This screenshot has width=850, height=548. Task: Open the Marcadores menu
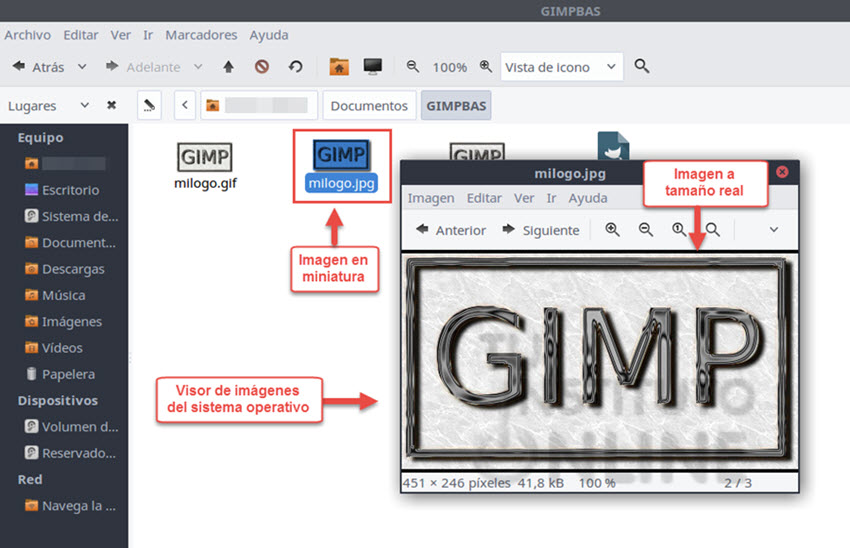point(201,35)
